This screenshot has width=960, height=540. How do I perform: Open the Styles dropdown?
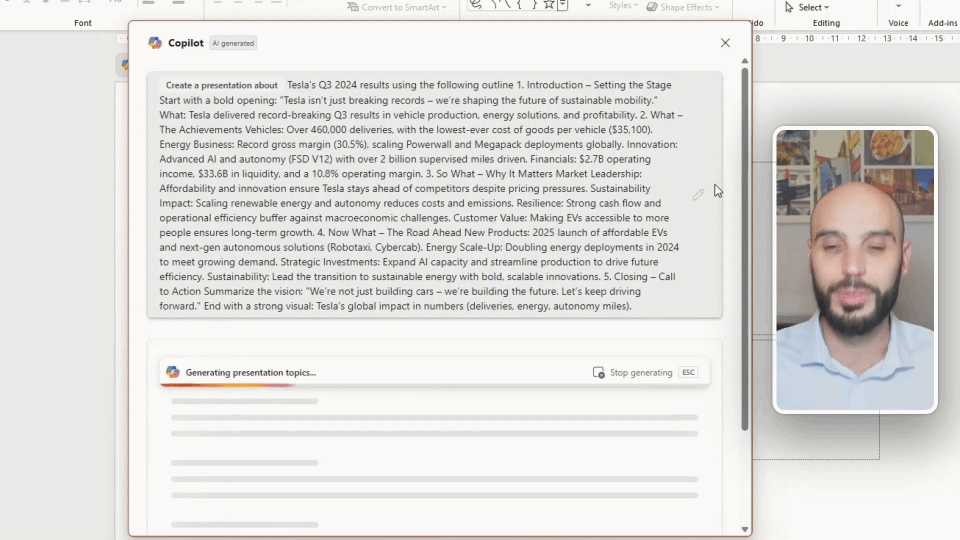(623, 6)
